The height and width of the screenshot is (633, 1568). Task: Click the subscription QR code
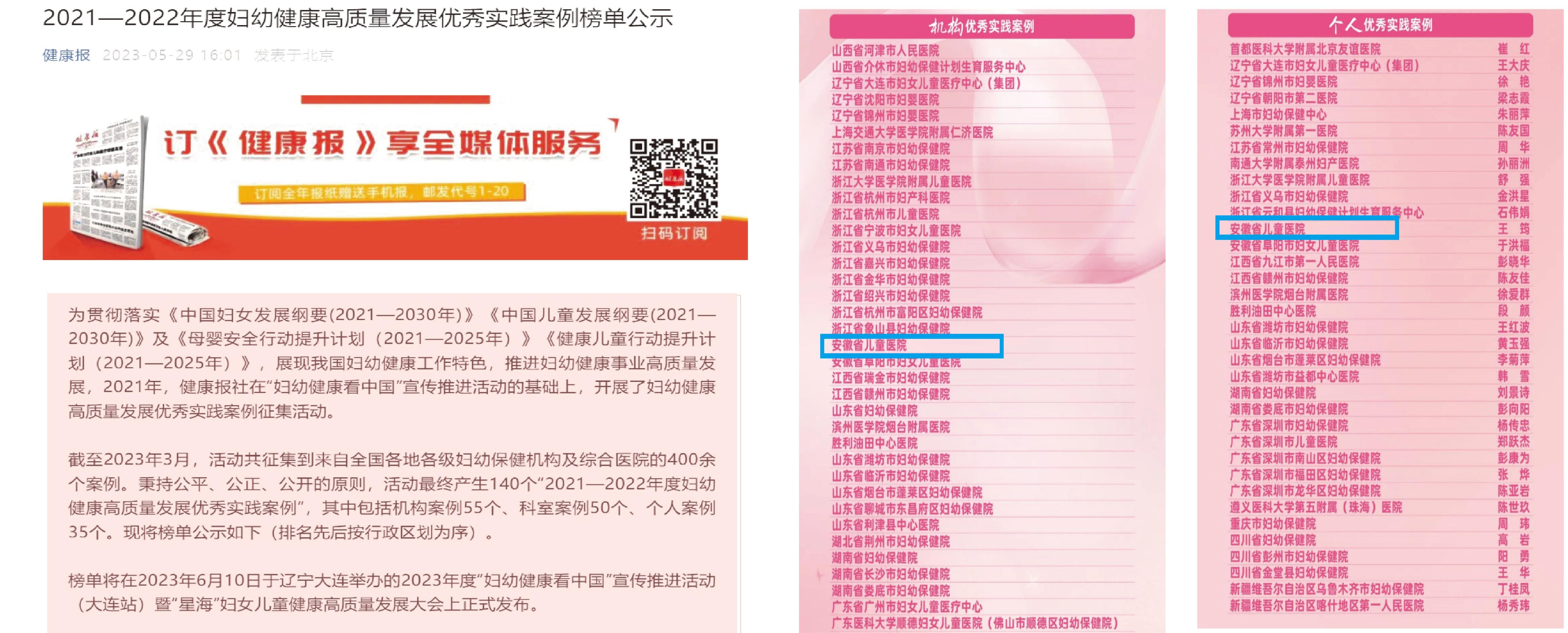pos(673,178)
